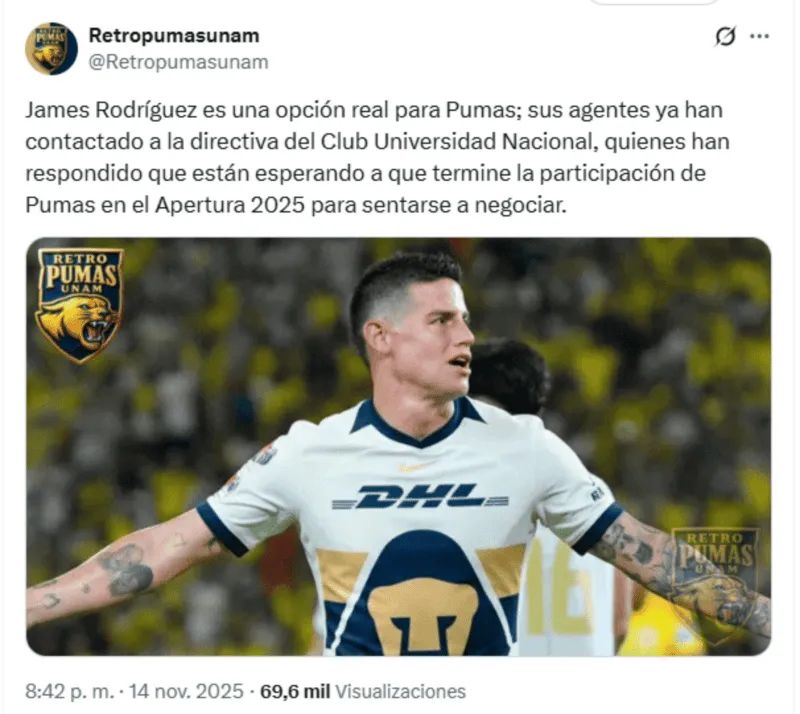Open the tweet's James Rodríguez photo
Viewport: 800px width, 714px height.
(x=398, y=447)
